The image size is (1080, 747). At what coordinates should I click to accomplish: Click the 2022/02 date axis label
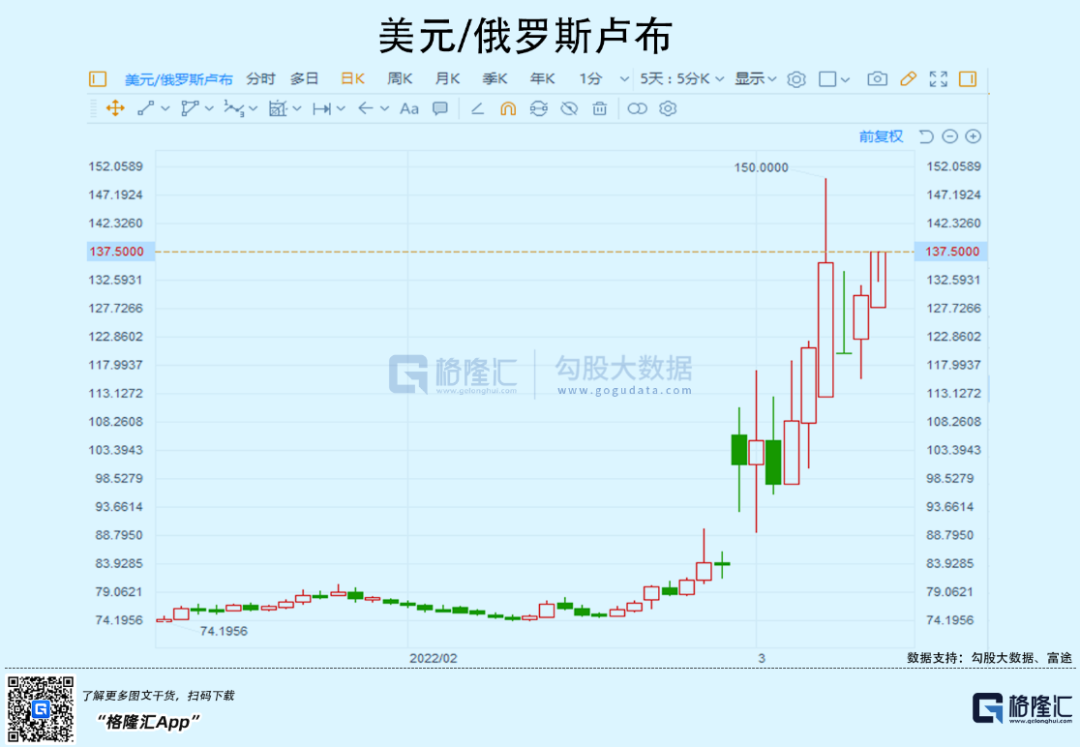tap(433, 658)
